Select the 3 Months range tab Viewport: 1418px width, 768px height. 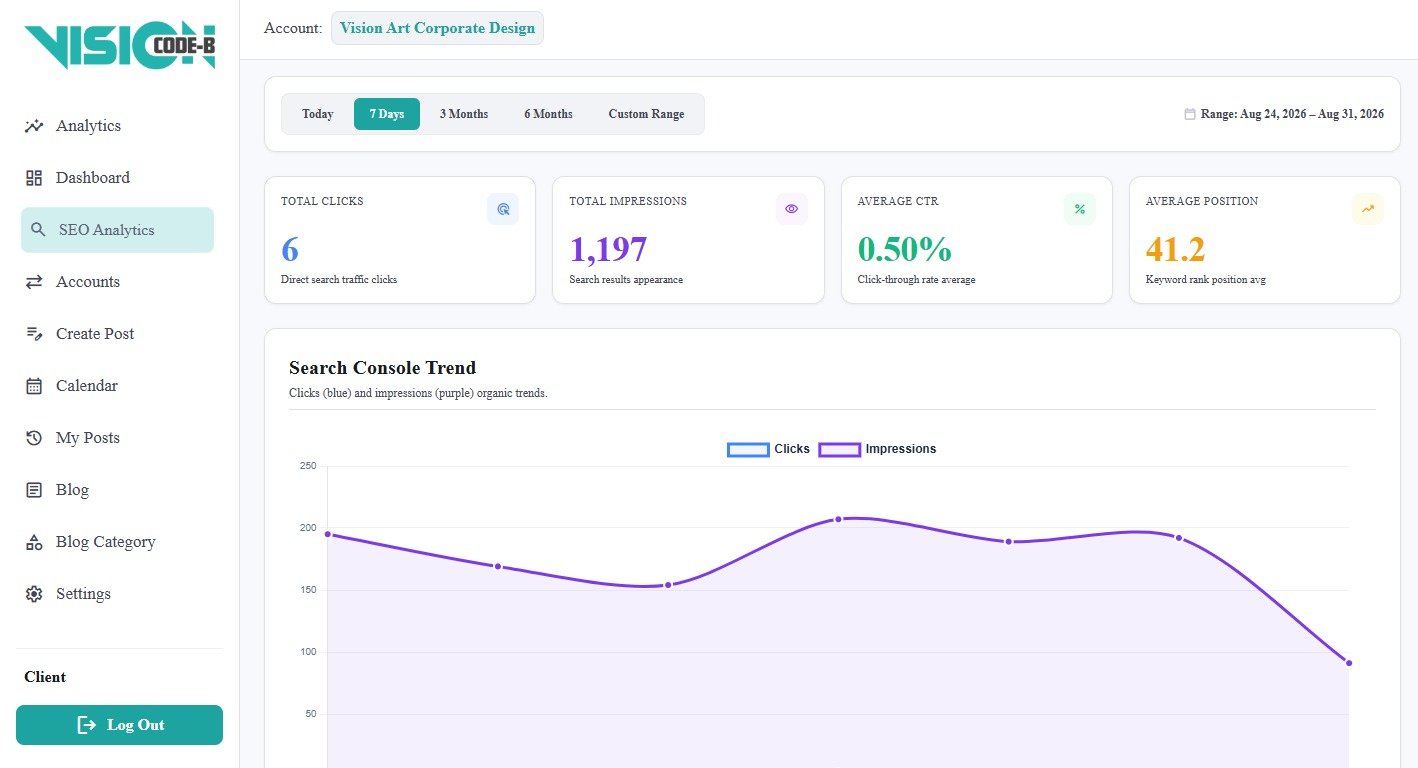click(464, 114)
